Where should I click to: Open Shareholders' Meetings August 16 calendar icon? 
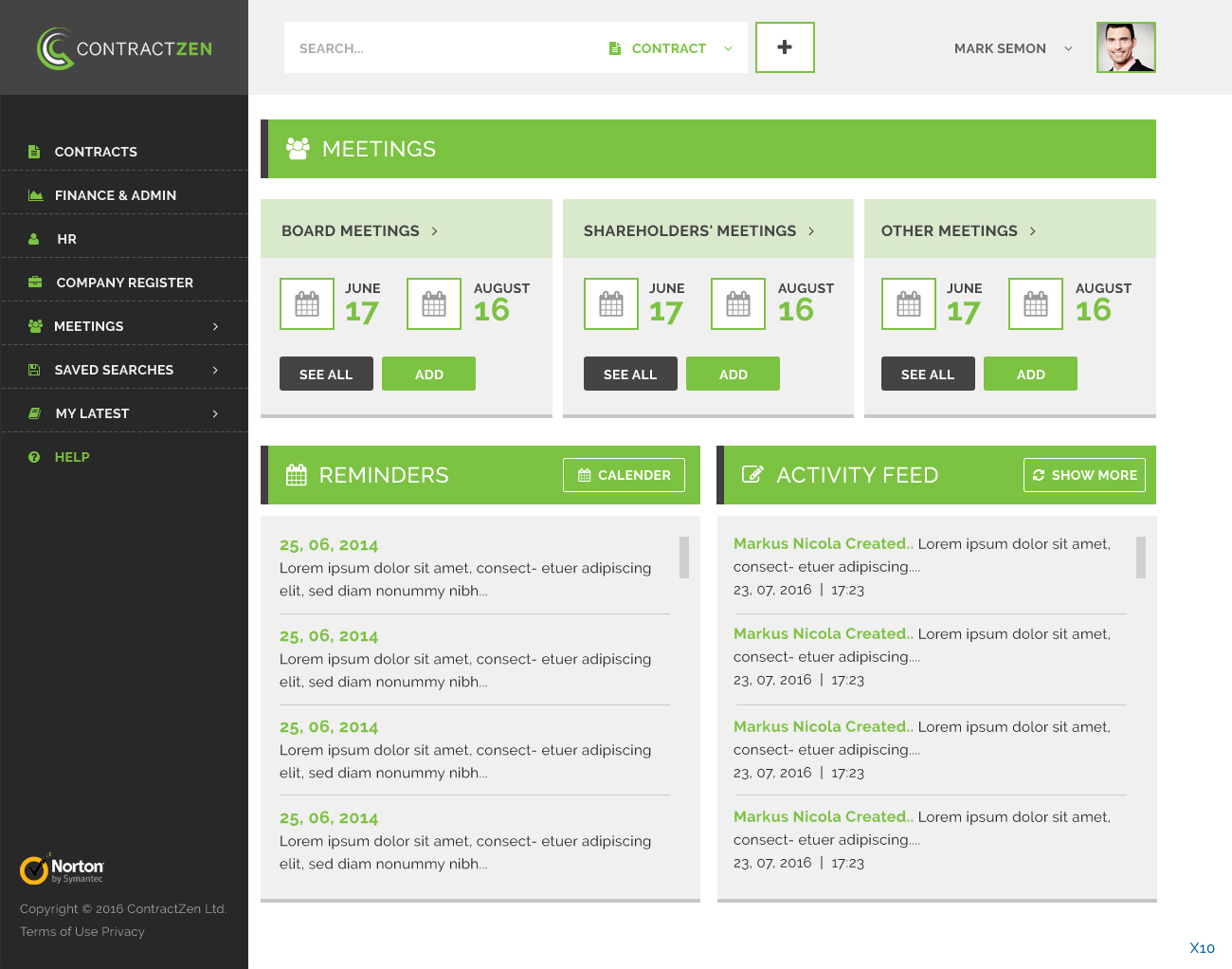738,303
